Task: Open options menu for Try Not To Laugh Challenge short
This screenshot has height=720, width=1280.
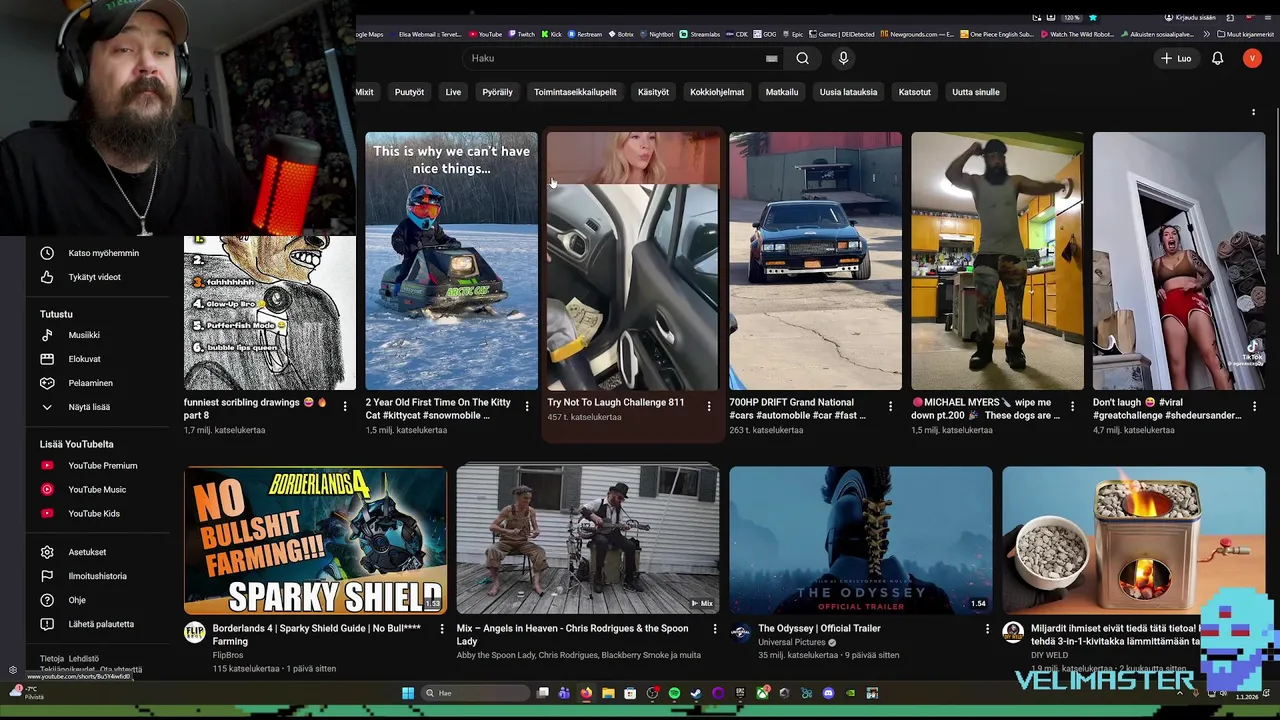Action: (709, 406)
